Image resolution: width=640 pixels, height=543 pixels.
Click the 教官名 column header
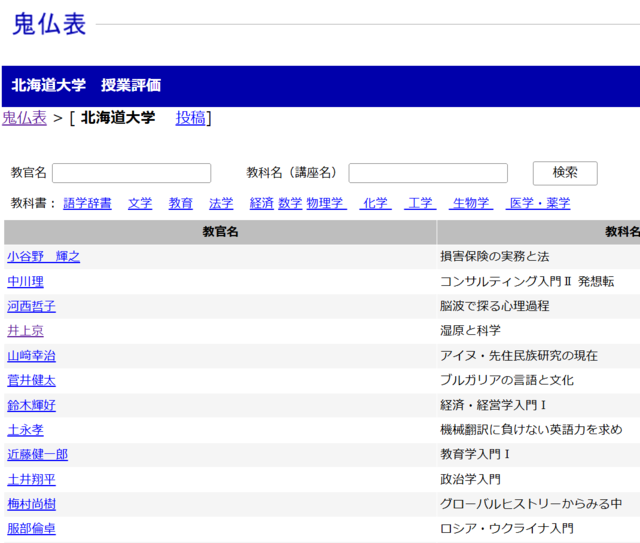click(220, 232)
